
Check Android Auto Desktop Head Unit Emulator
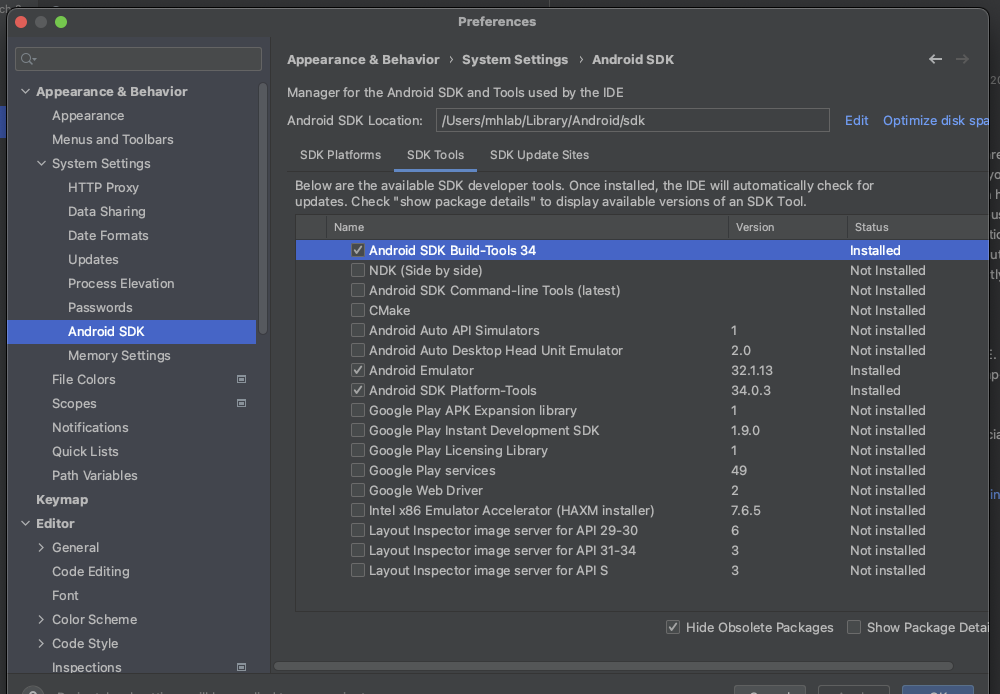tap(358, 350)
